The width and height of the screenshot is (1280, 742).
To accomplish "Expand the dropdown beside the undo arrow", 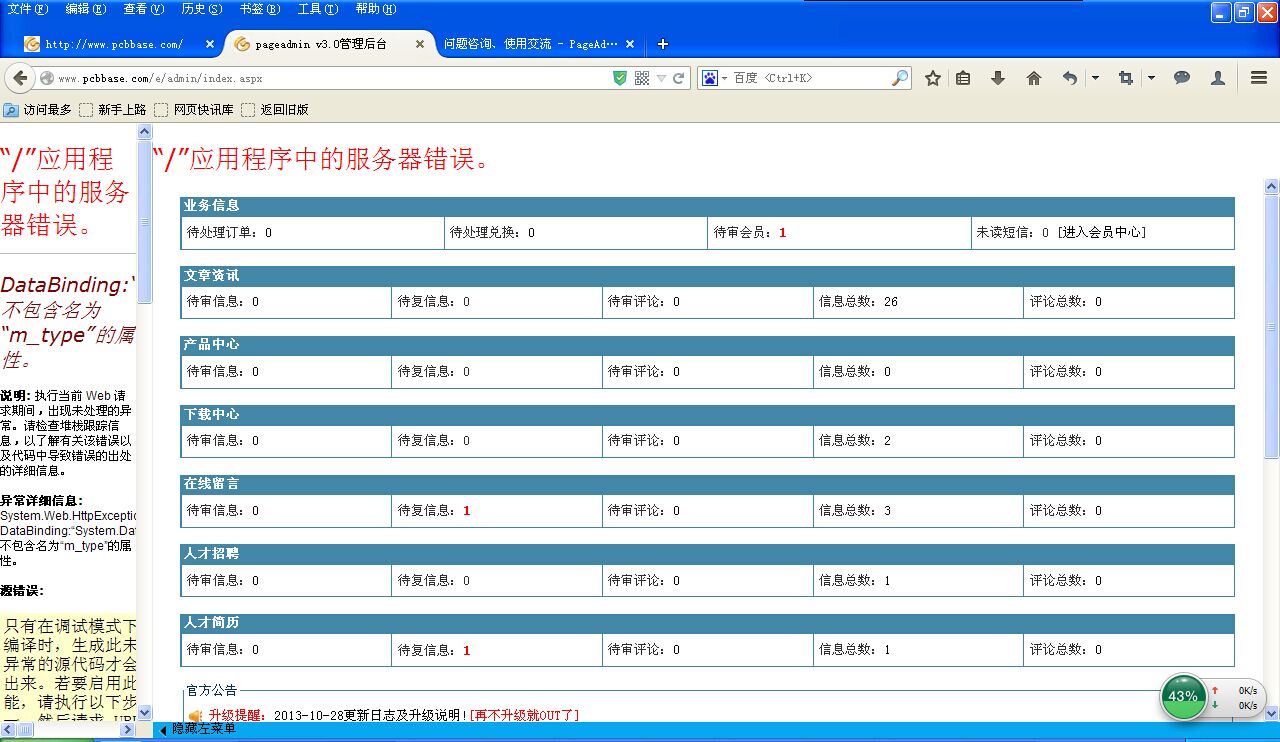I will tap(1095, 78).
